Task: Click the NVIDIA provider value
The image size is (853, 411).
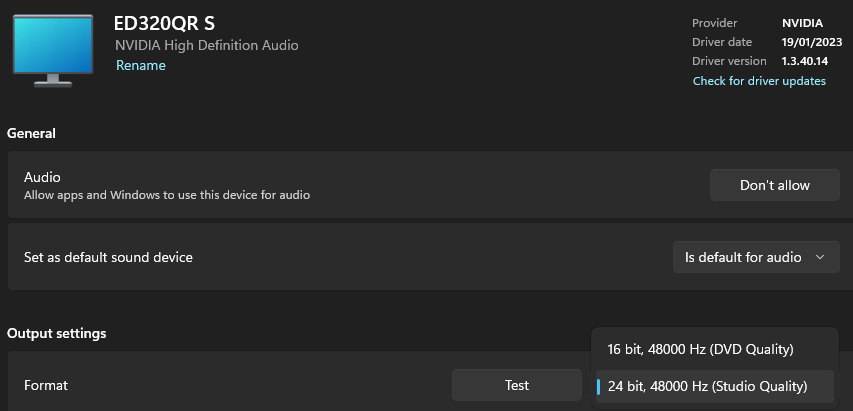Action: [802, 23]
